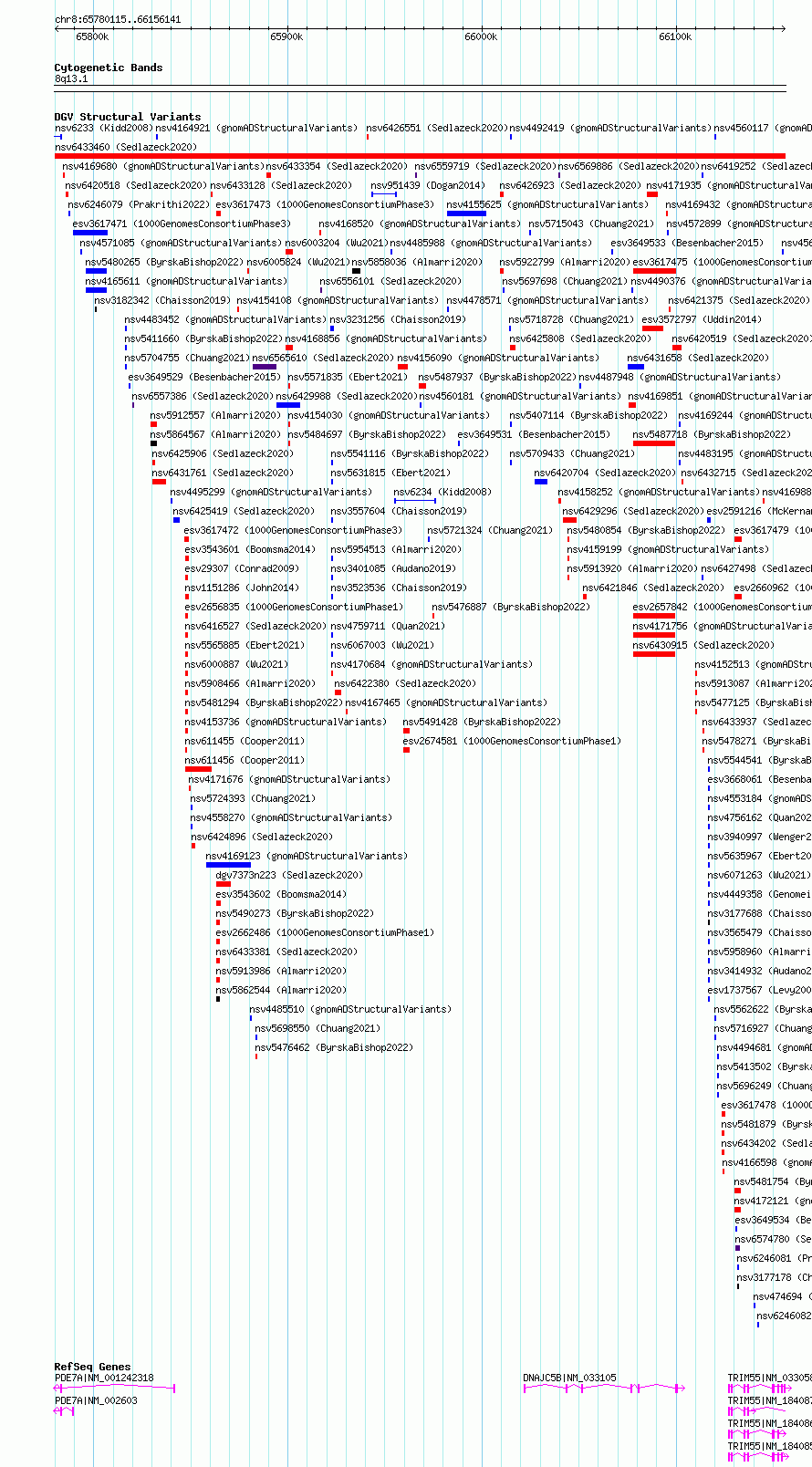The image size is (812, 1467).
Task: Click the red bar under nsv611456 (Cooper2011)
Action: click(x=198, y=769)
